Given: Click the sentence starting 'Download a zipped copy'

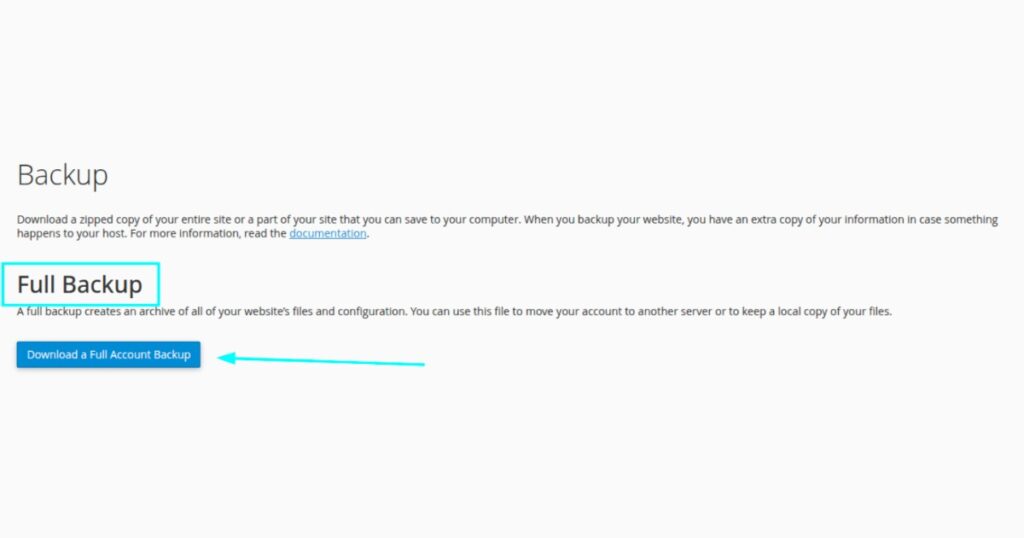Looking at the screenshot, I should point(270,219).
